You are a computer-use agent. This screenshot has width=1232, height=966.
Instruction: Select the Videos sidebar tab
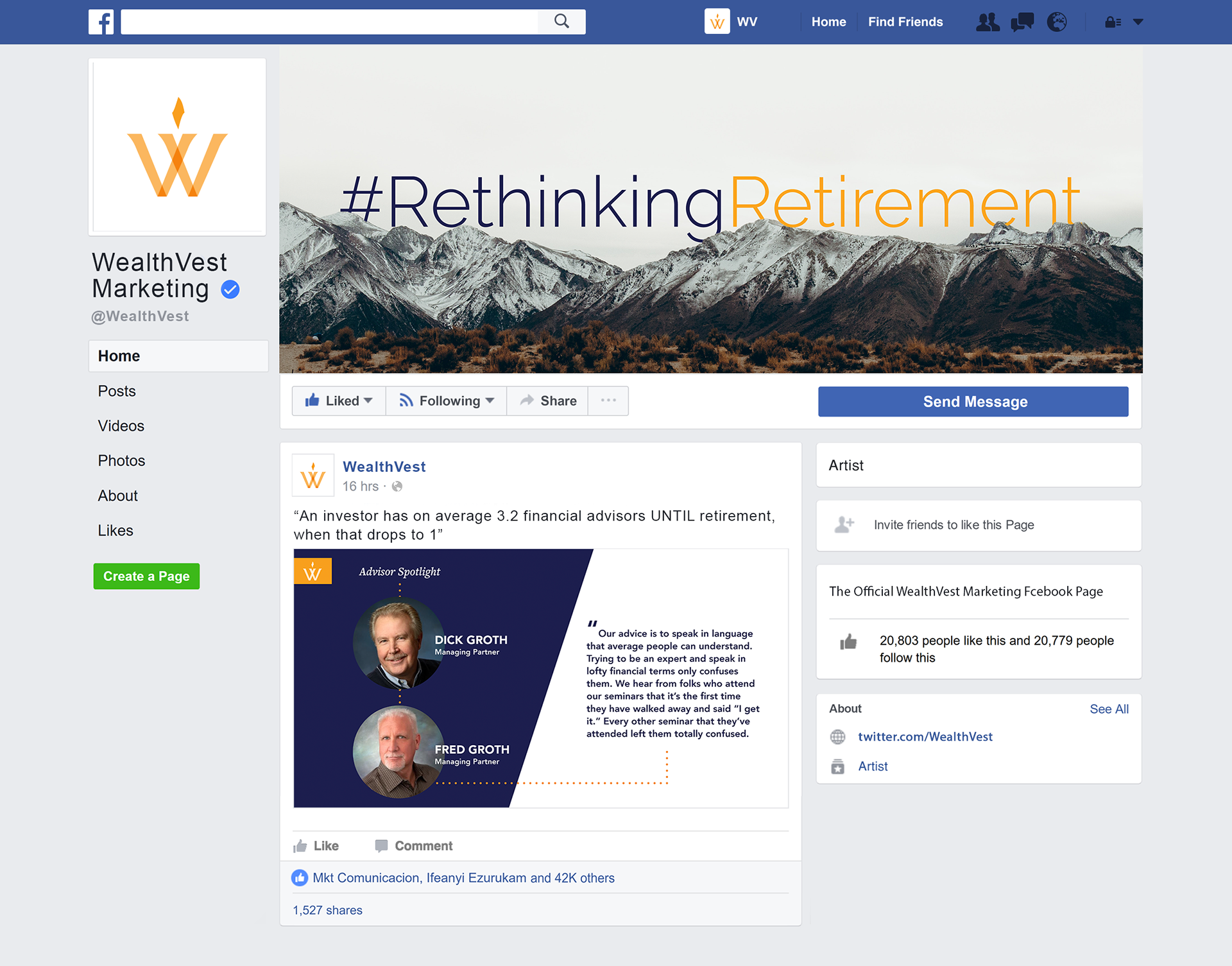point(121,426)
